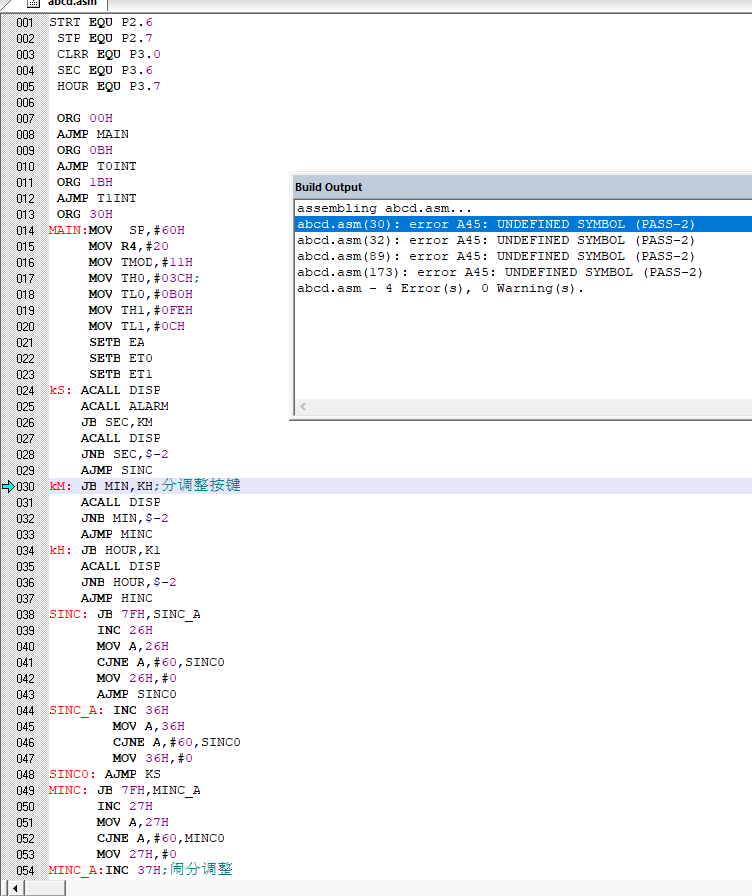This screenshot has height=896, width=752.
Task: Click the 'CLRR EQU P3.0' line
Action: point(109,54)
